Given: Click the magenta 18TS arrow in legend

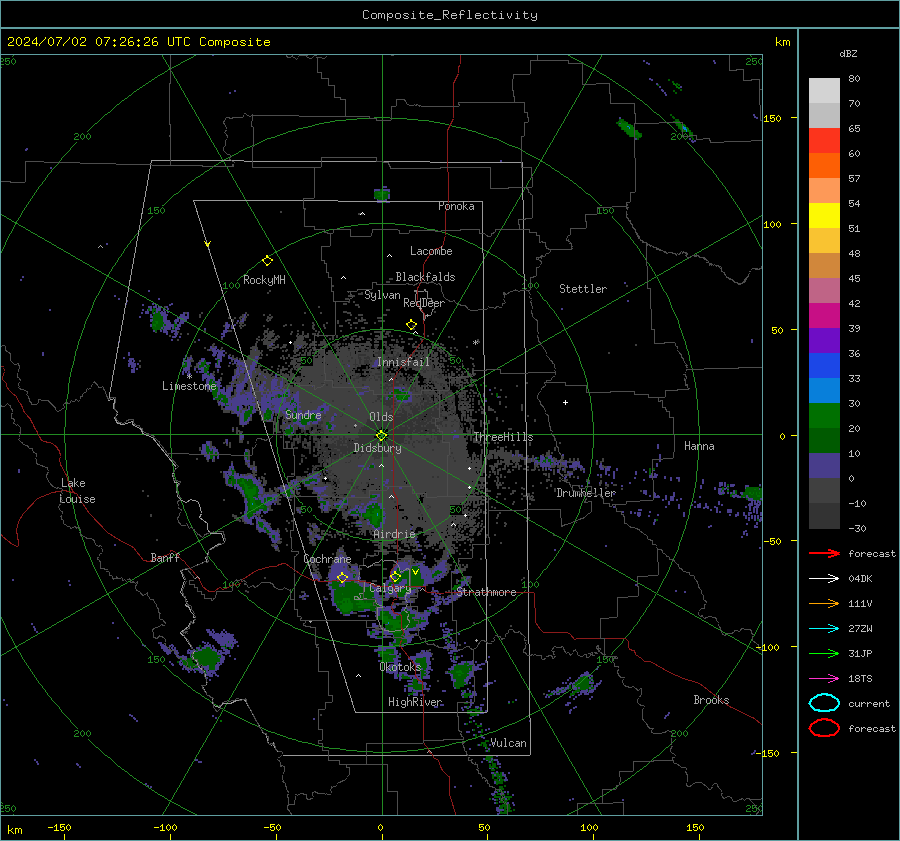Looking at the screenshot, I should click(824, 679).
